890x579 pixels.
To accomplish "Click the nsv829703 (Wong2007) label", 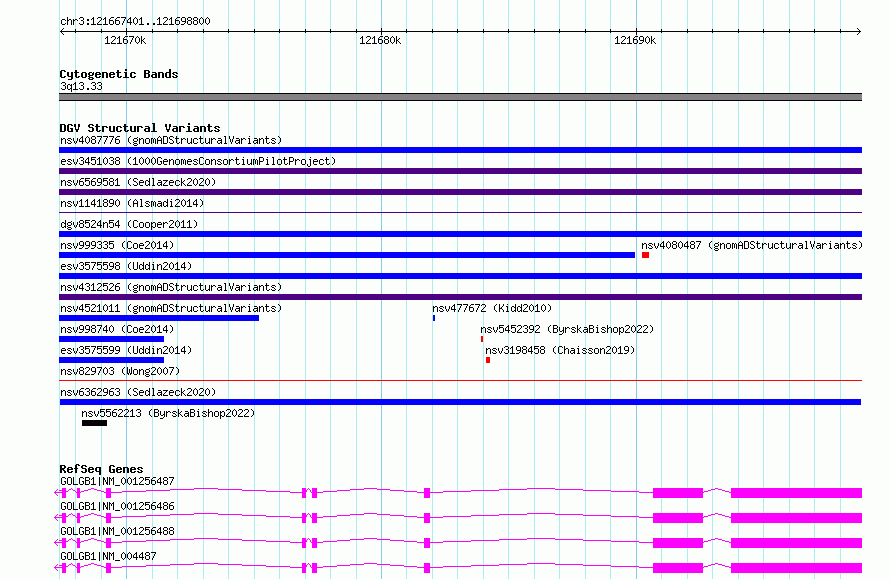I will (x=120, y=371).
